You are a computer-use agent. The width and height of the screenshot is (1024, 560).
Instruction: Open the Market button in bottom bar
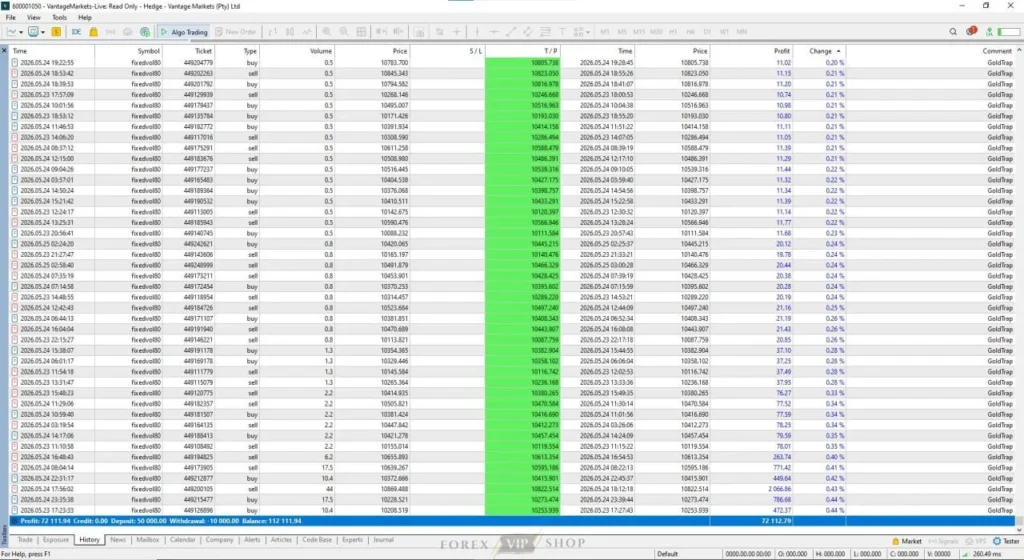coord(907,541)
